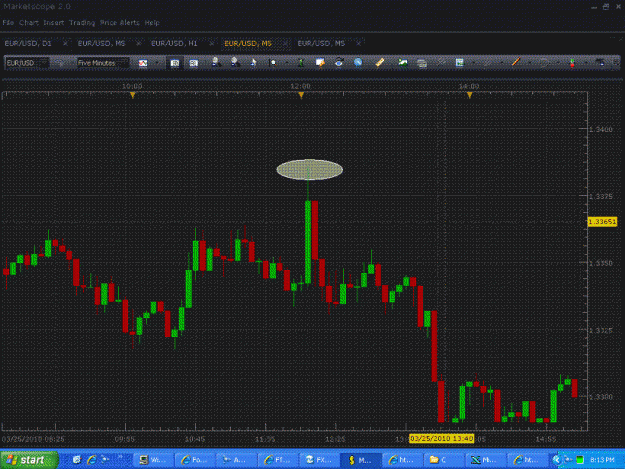Click the picture snapshot icon
Image resolution: width=625 pixels, height=469 pixels.
(403, 63)
